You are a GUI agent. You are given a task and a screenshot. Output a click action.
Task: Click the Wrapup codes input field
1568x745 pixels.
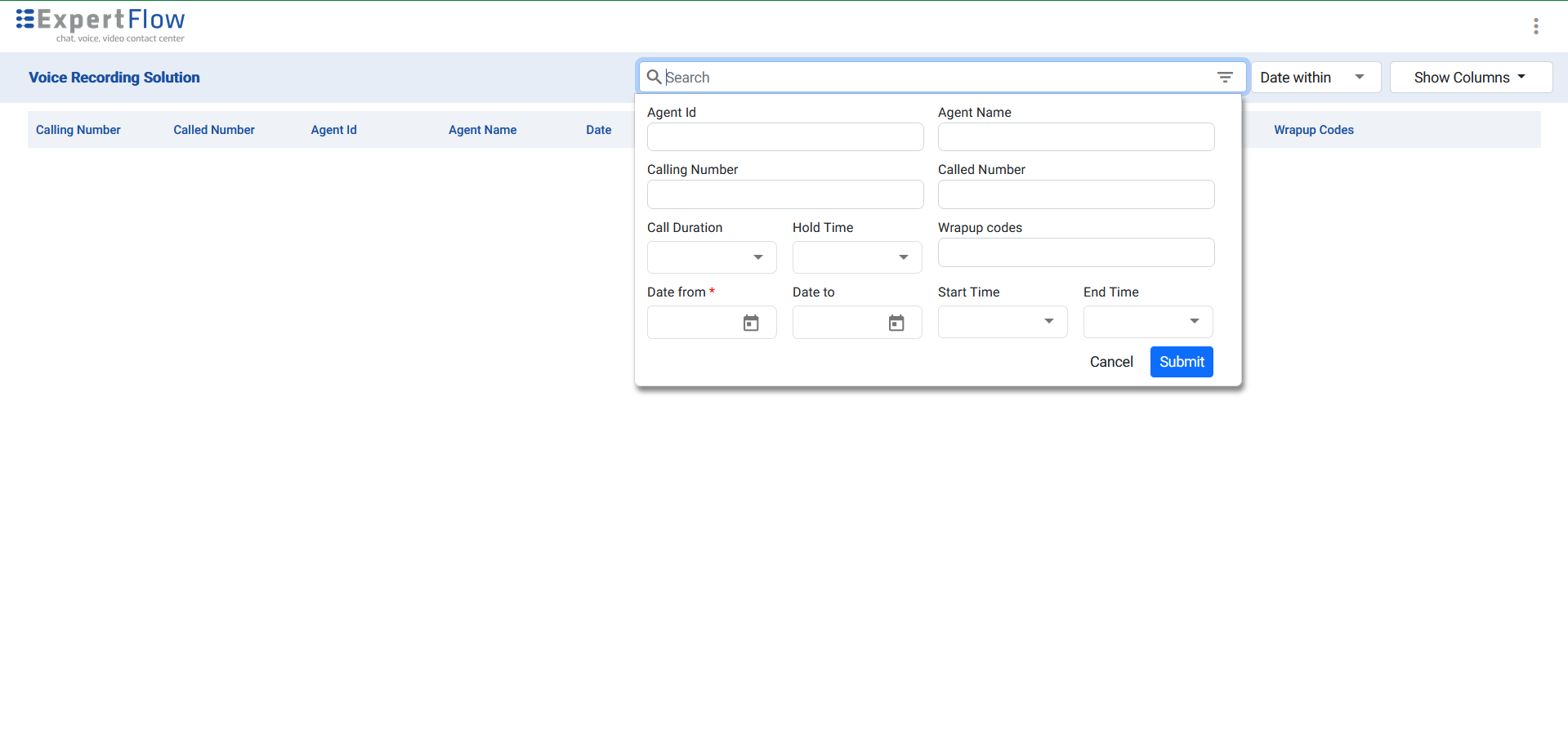click(x=1075, y=252)
